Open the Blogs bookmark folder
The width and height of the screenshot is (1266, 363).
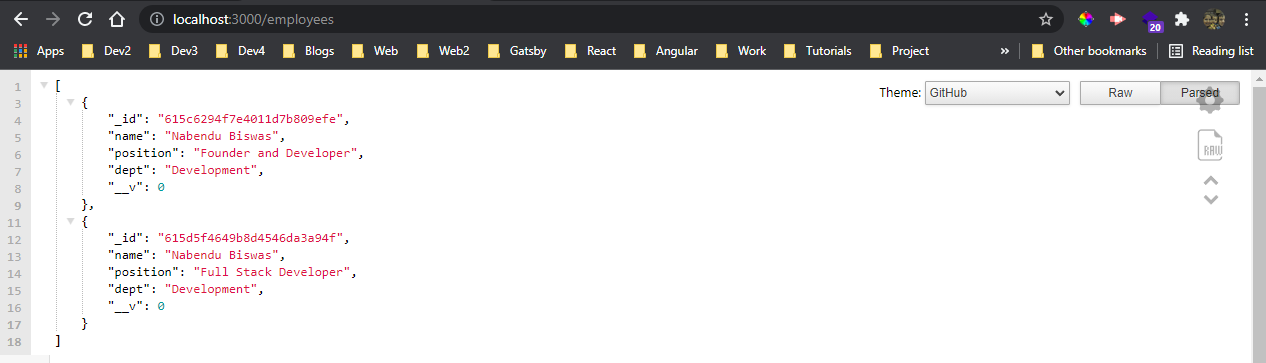309,50
